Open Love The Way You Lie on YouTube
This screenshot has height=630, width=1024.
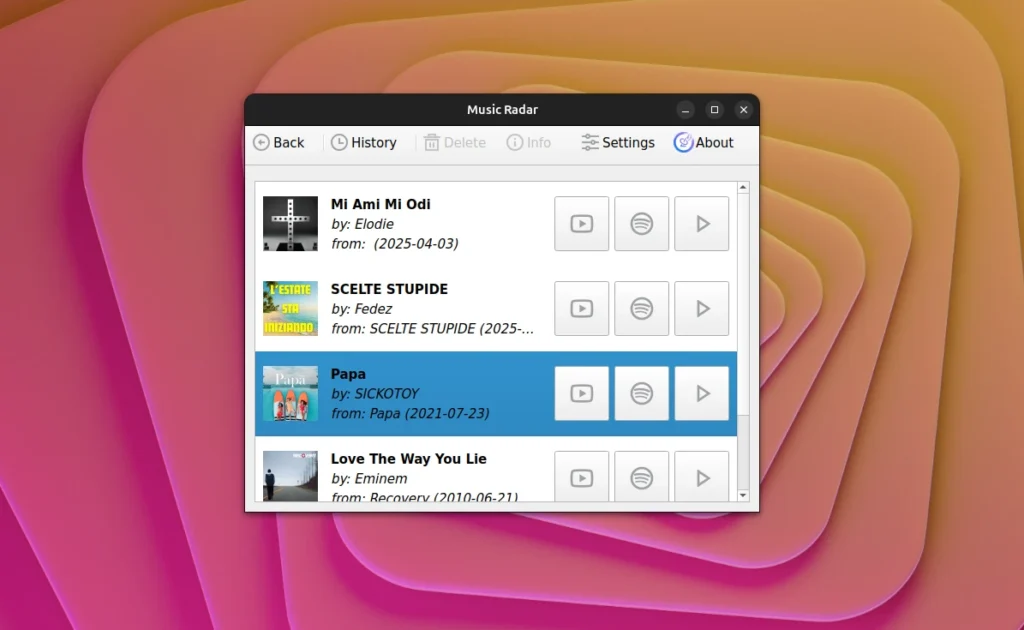tap(581, 477)
